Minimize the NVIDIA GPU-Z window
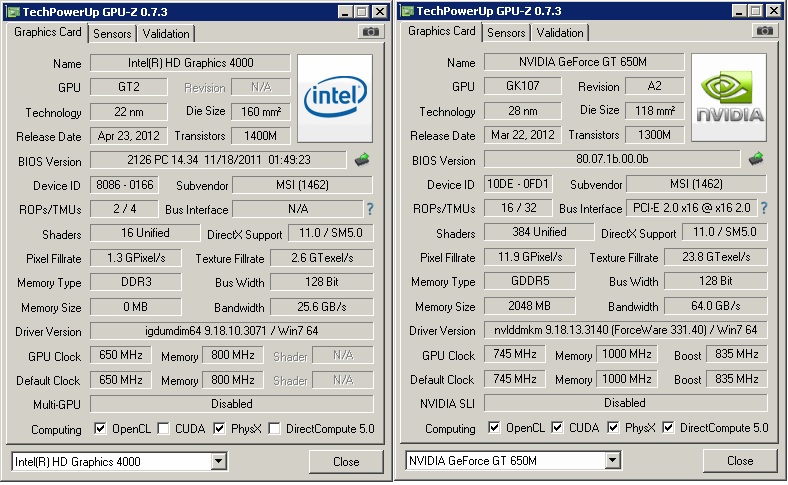788x485 pixels. click(x=739, y=11)
